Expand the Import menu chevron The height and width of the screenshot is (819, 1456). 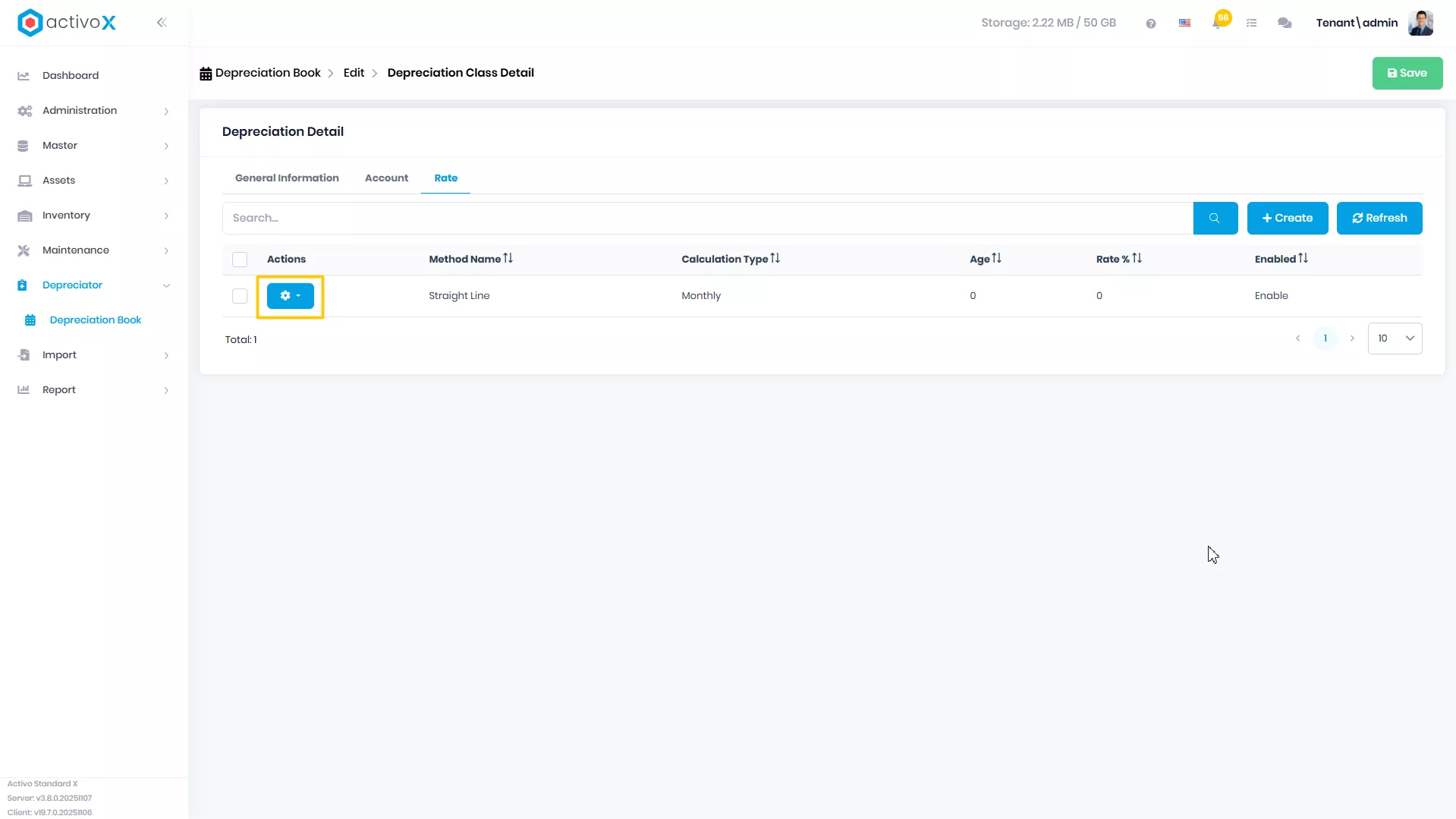point(166,356)
